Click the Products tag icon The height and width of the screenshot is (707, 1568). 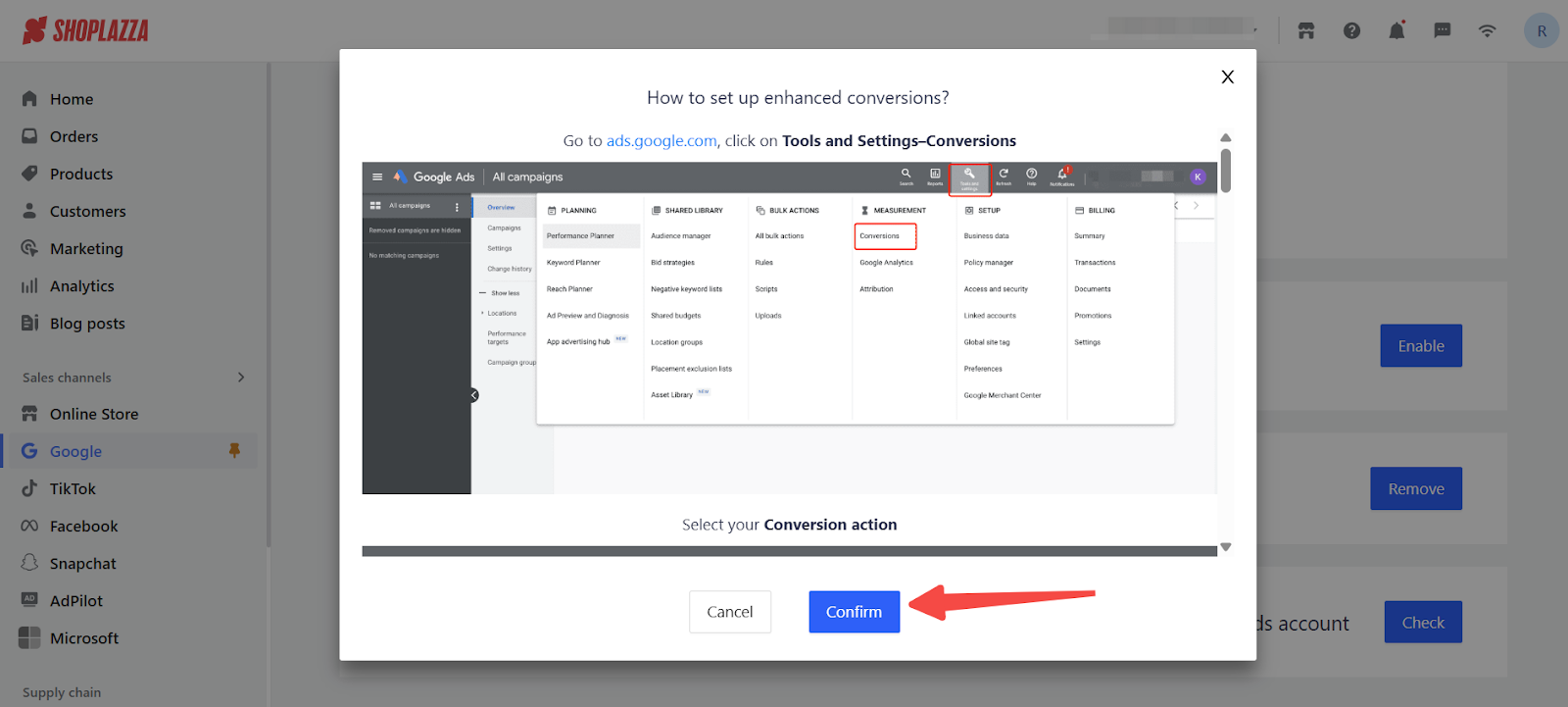coord(29,173)
